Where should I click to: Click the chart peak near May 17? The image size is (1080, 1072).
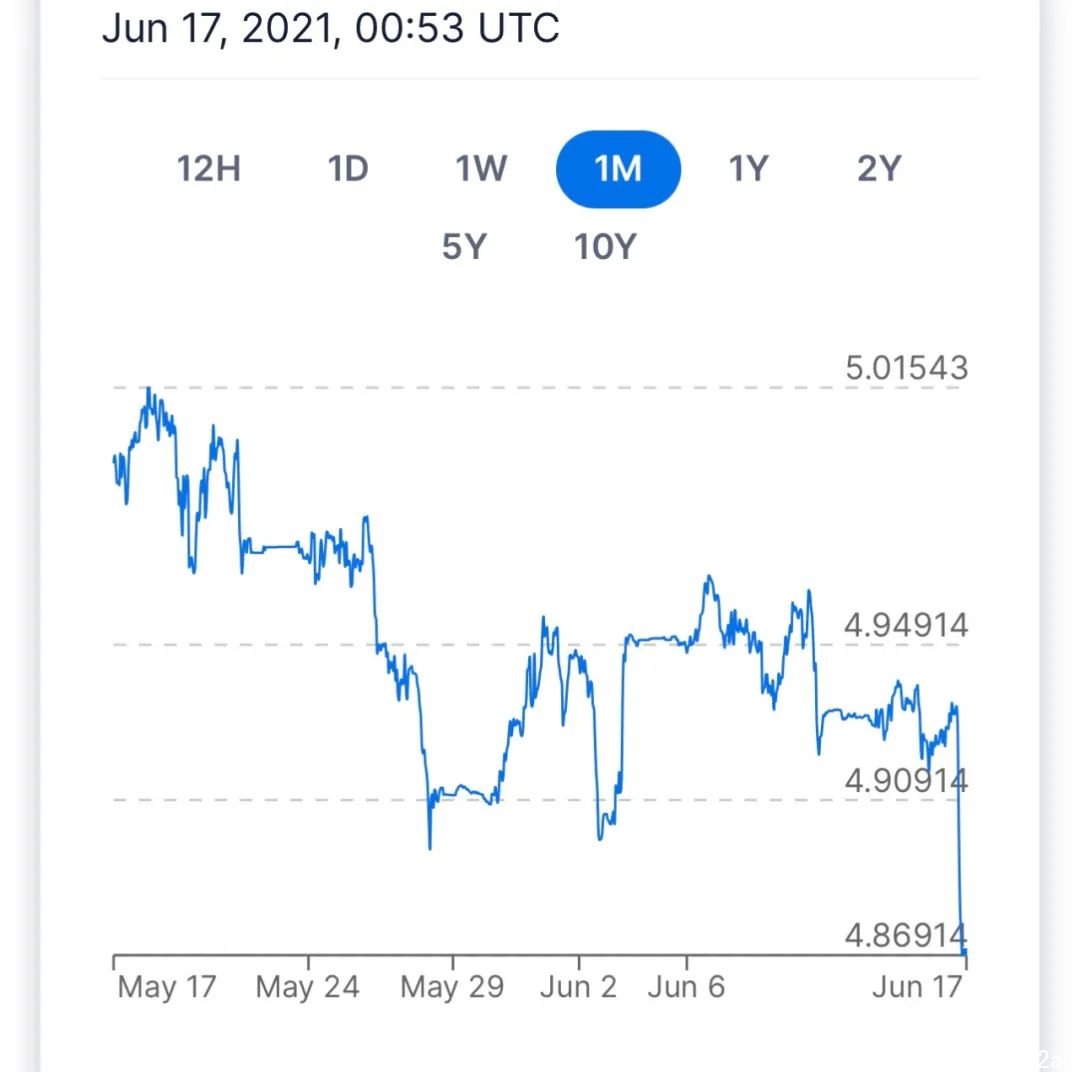click(x=149, y=390)
